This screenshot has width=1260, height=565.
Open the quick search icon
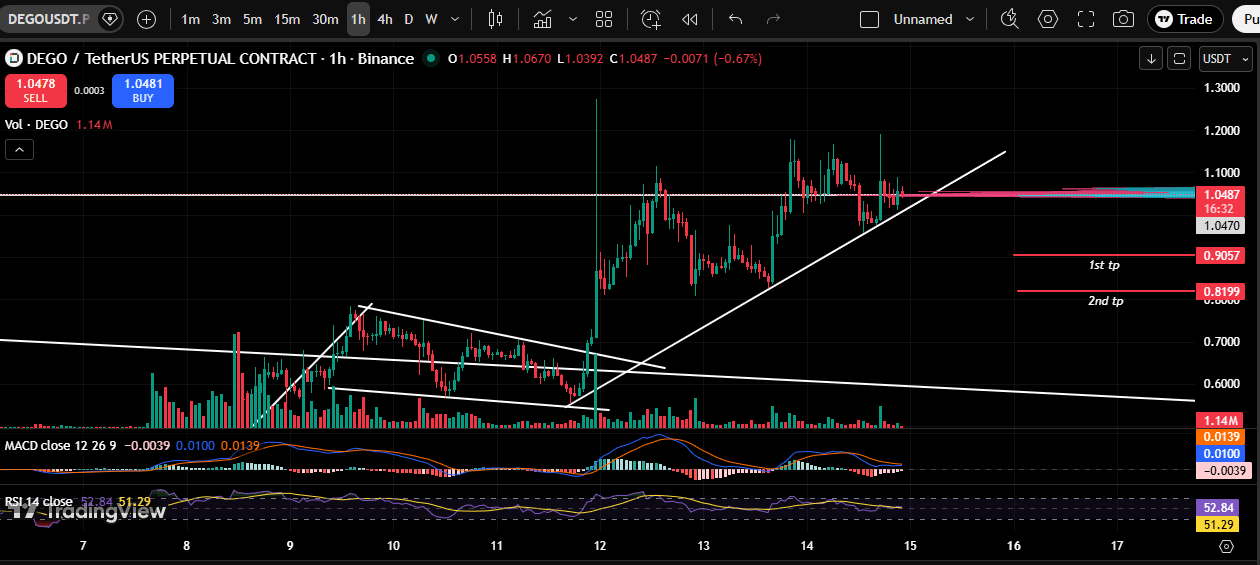(1009, 19)
